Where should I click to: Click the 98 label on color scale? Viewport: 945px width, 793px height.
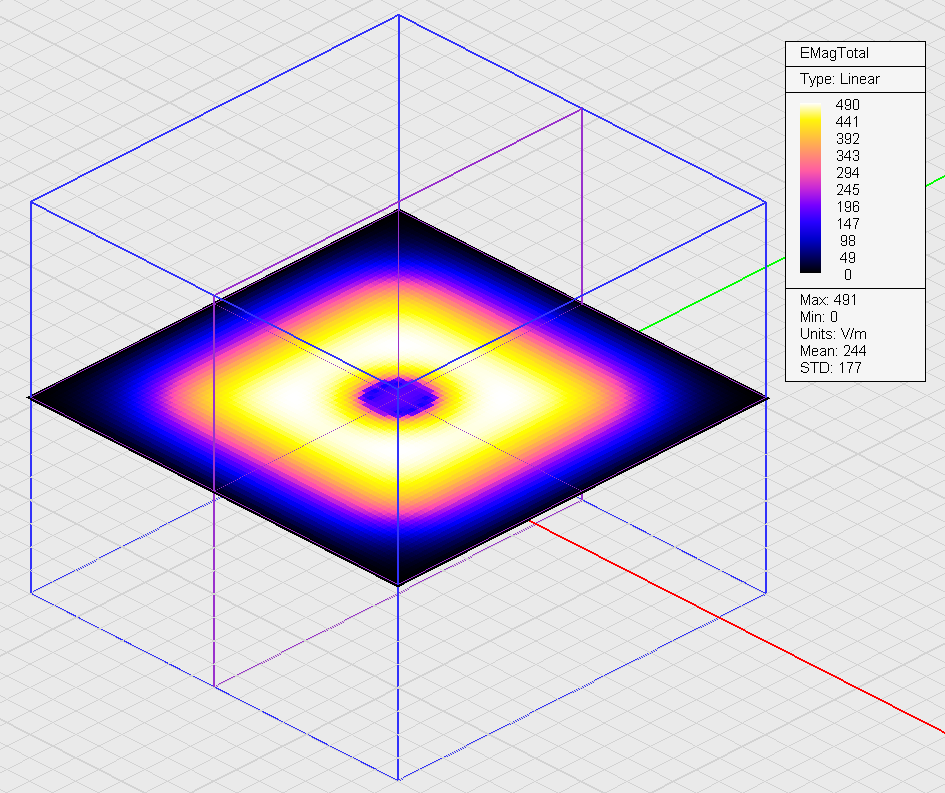pos(847,241)
